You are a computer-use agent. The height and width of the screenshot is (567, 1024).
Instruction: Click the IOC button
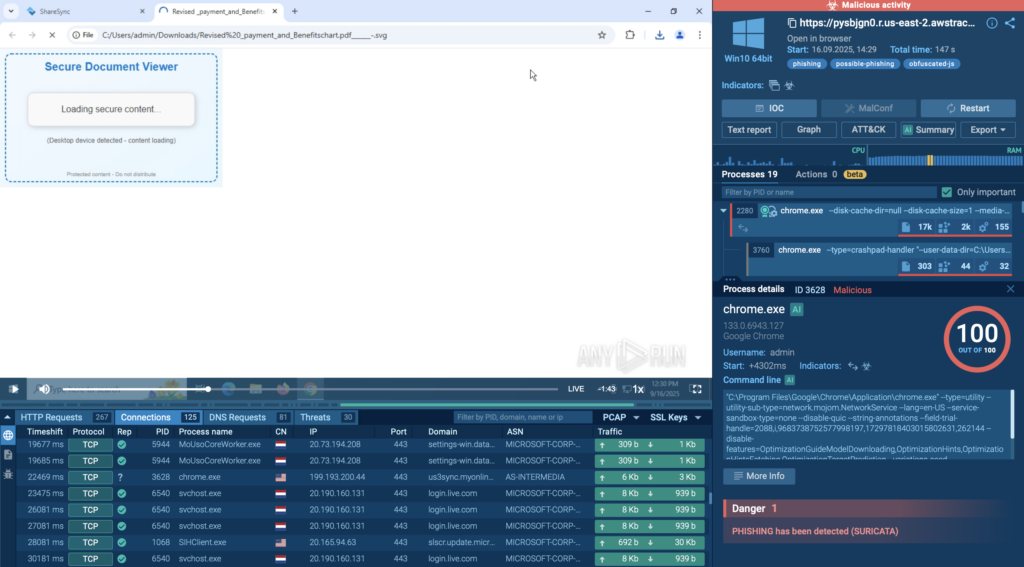(769, 108)
